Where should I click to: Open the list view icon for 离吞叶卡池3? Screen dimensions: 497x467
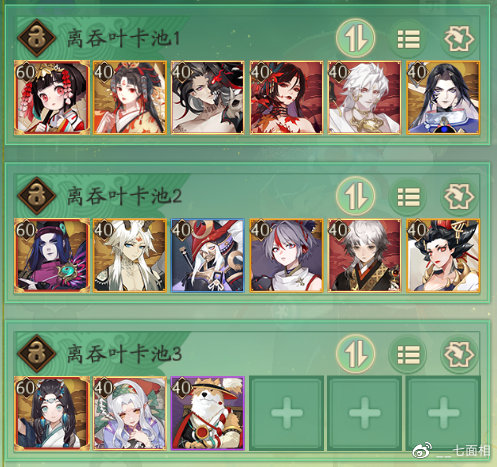[408, 355]
